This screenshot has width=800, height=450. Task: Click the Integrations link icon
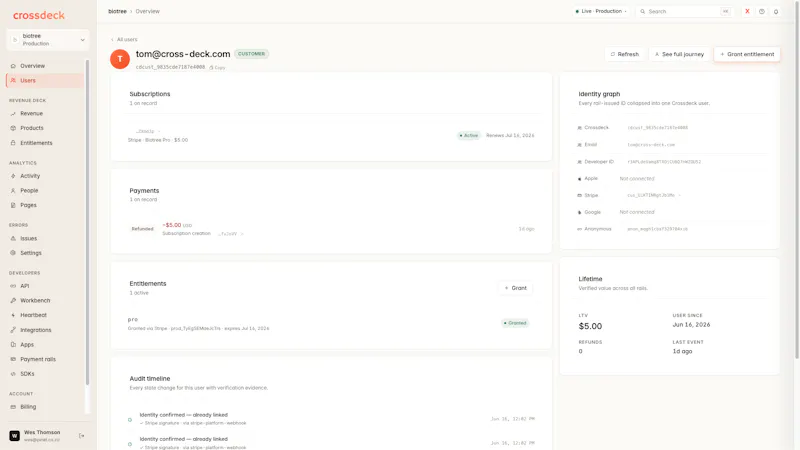[13, 330]
